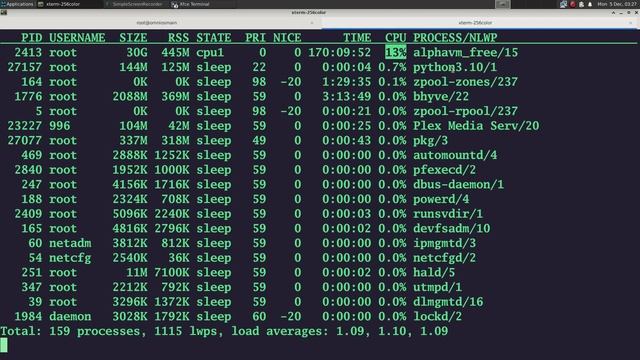The width and height of the screenshot is (640, 360).
Task: Click the RSS column header
Action: [x=179, y=38]
